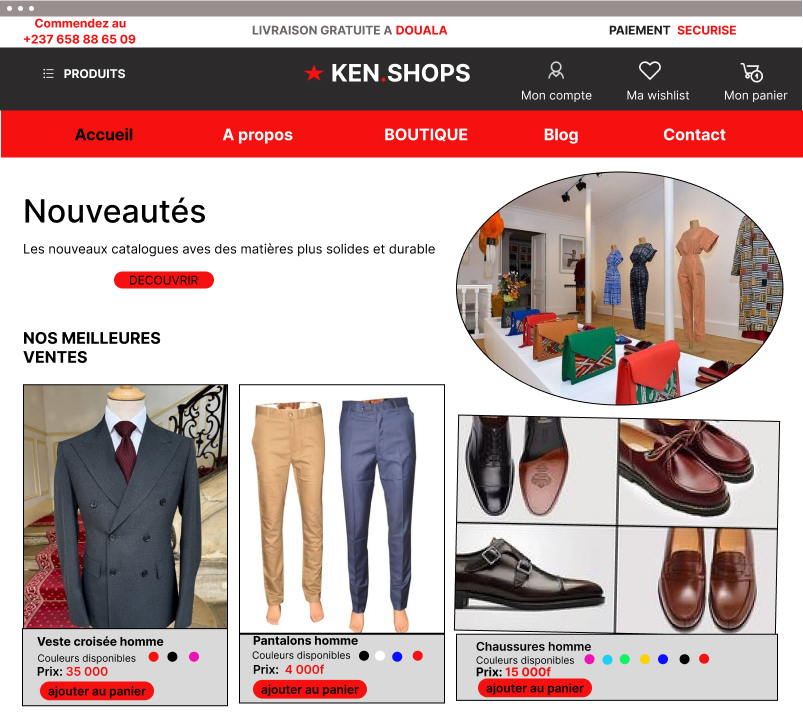The image size is (803, 714).
Task: Click the PRODUITS list menu icon
Action: tap(48, 74)
